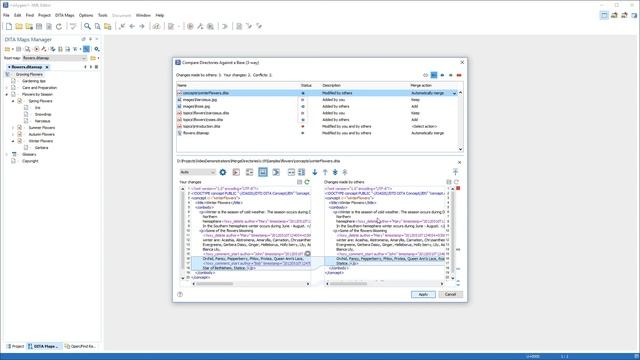Screen dimensions: 640x360
Task: Expand Summer Flowers tree node
Action: [x=13, y=128]
